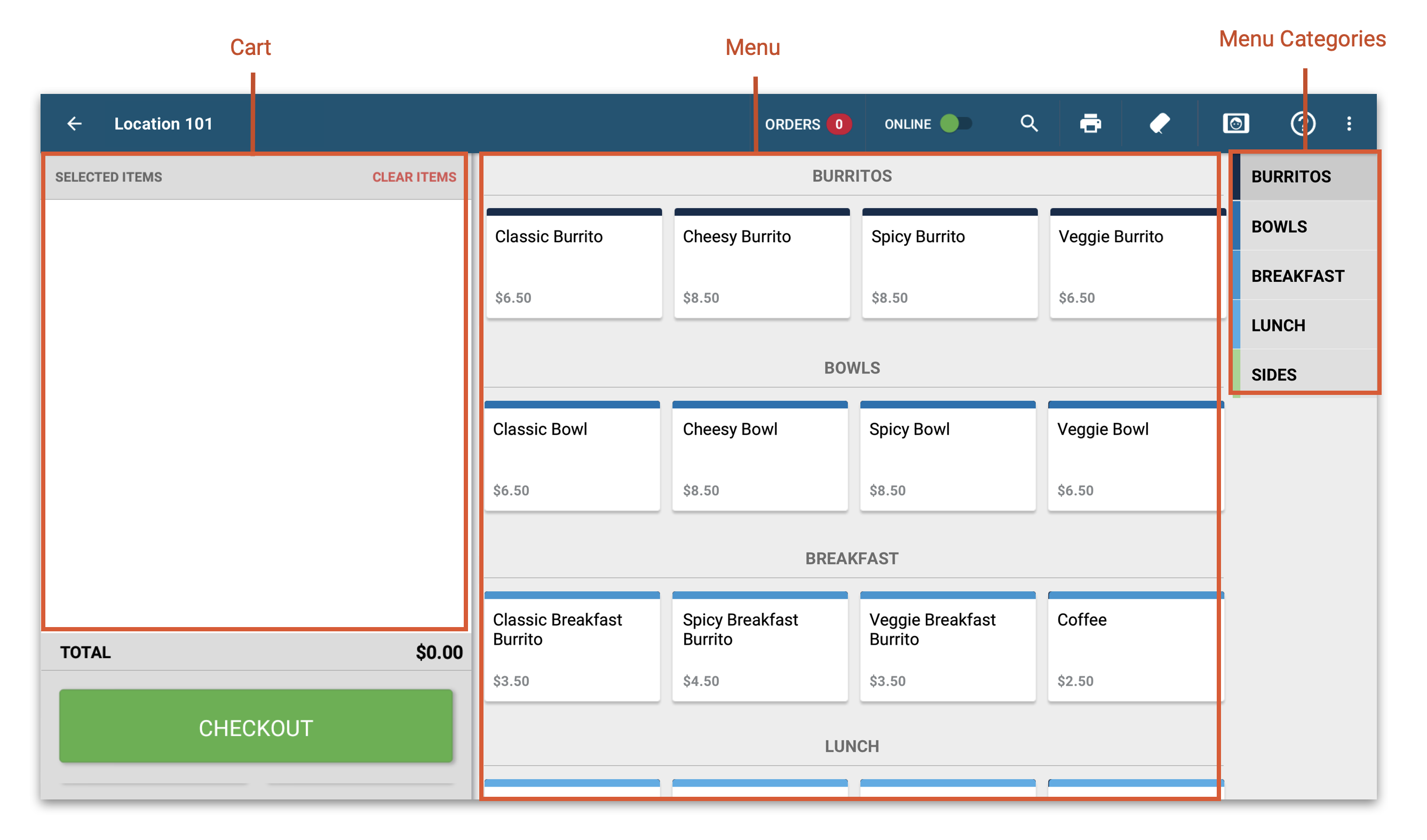1427x840 pixels.
Task: Click the BURRITOS section heading in menu
Action: (x=852, y=176)
